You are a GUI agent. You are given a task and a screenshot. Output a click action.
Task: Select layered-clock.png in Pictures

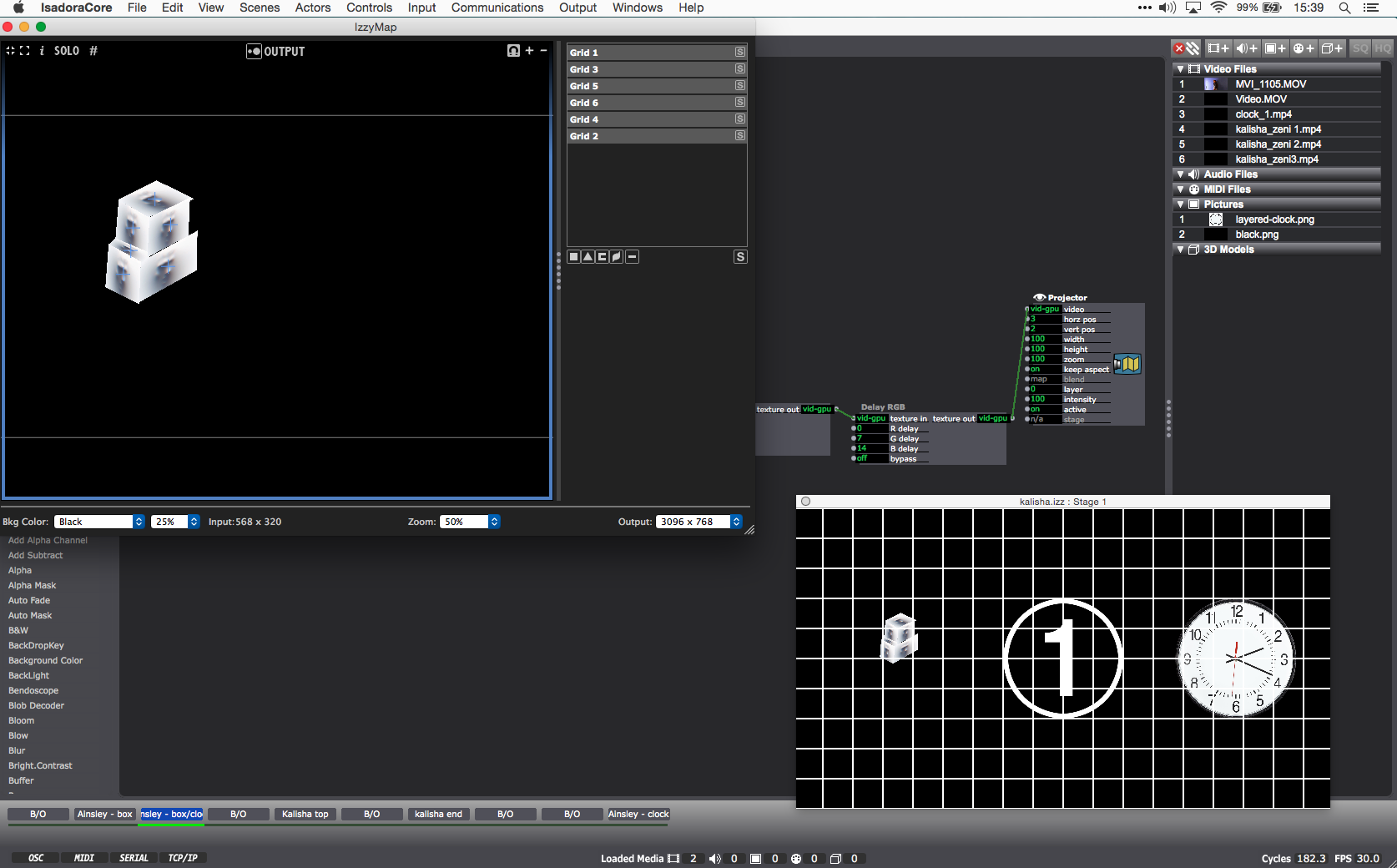pyautogui.click(x=1274, y=220)
